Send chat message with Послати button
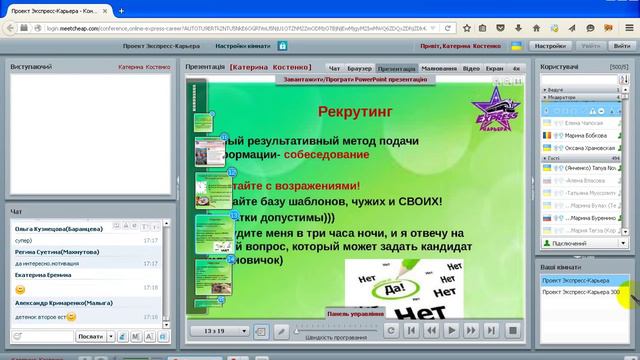 point(91,337)
